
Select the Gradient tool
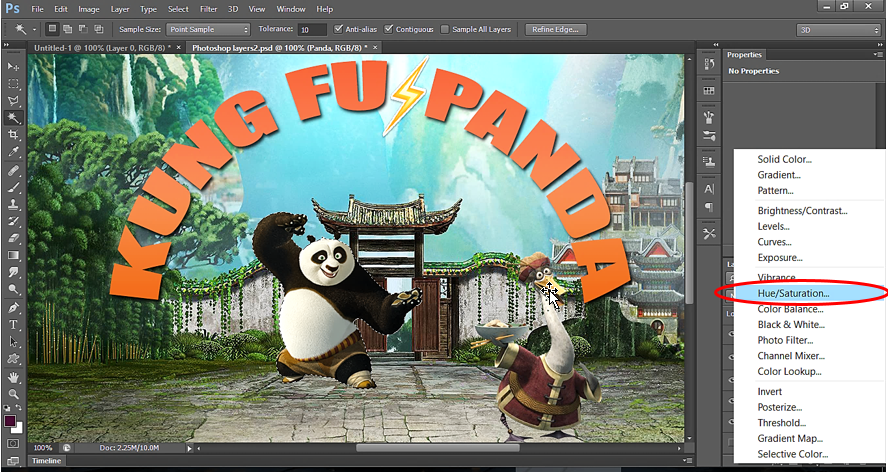(13, 255)
